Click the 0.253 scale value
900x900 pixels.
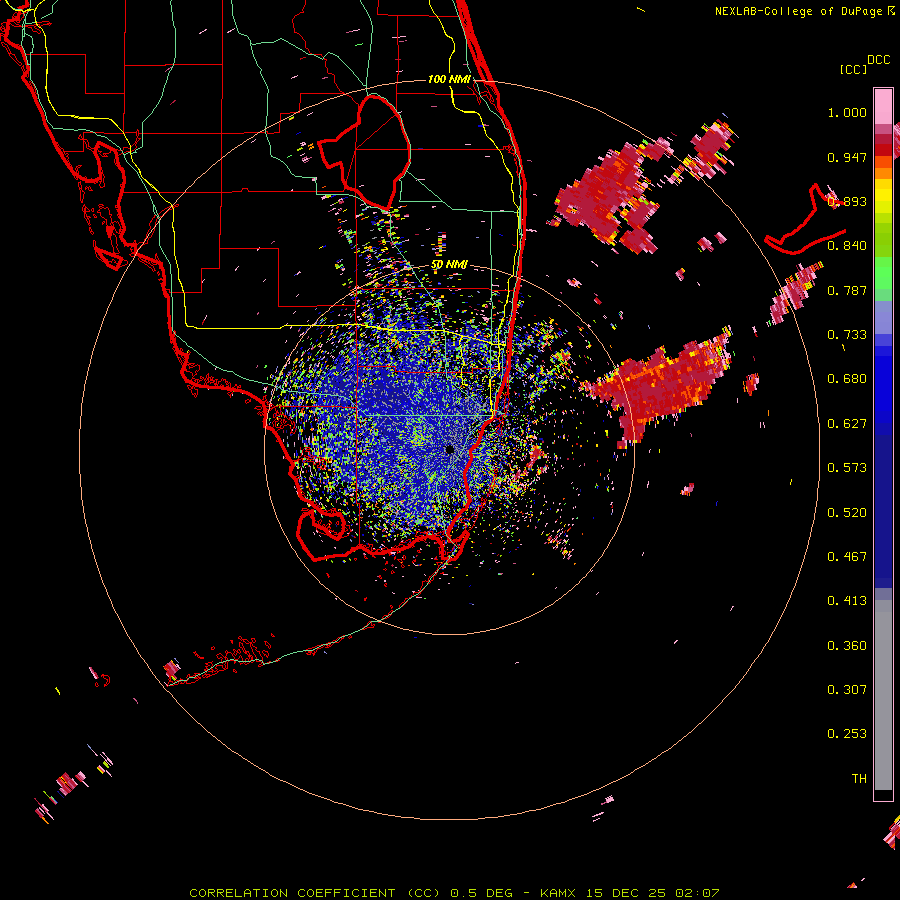(847, 734)
